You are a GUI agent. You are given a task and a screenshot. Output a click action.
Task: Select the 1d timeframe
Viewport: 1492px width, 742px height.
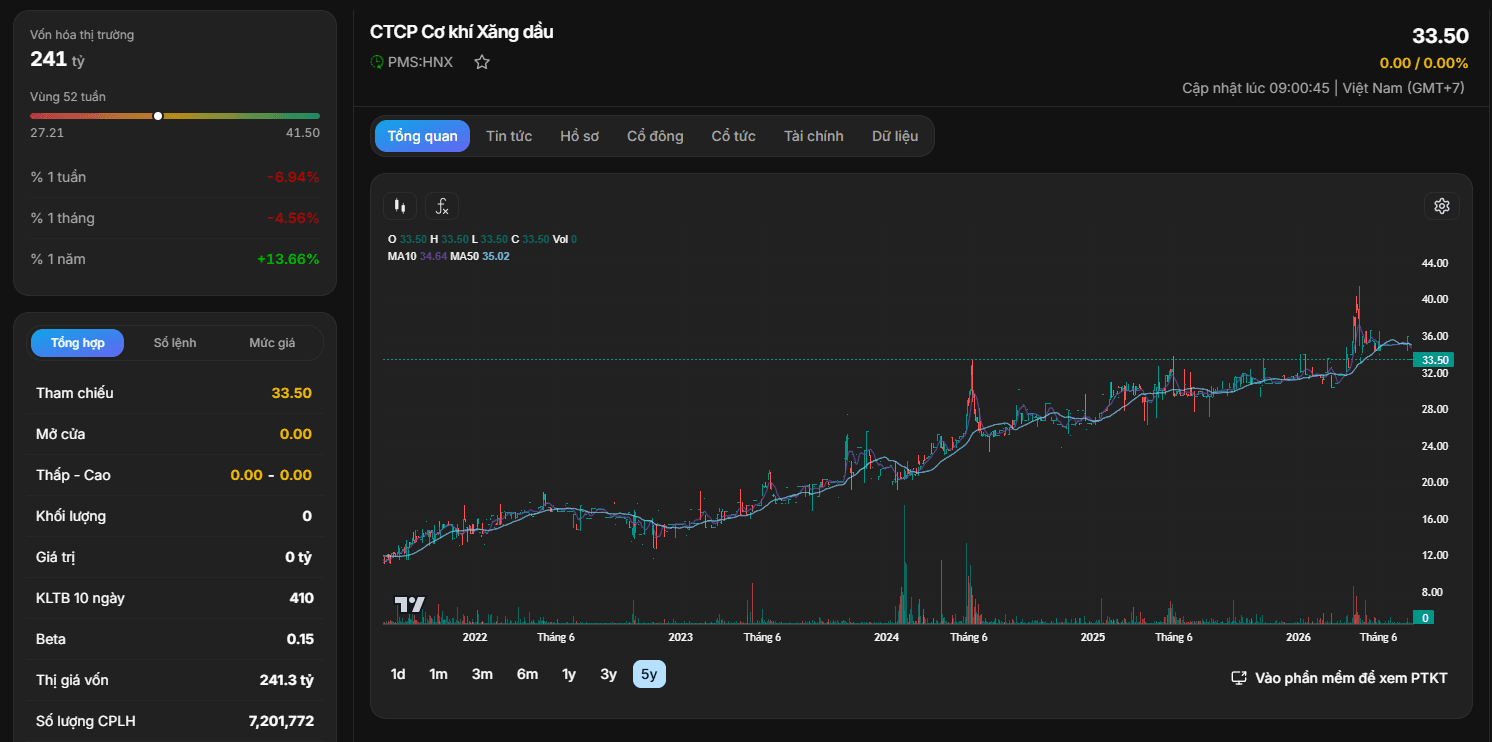(x=398, y=674)
